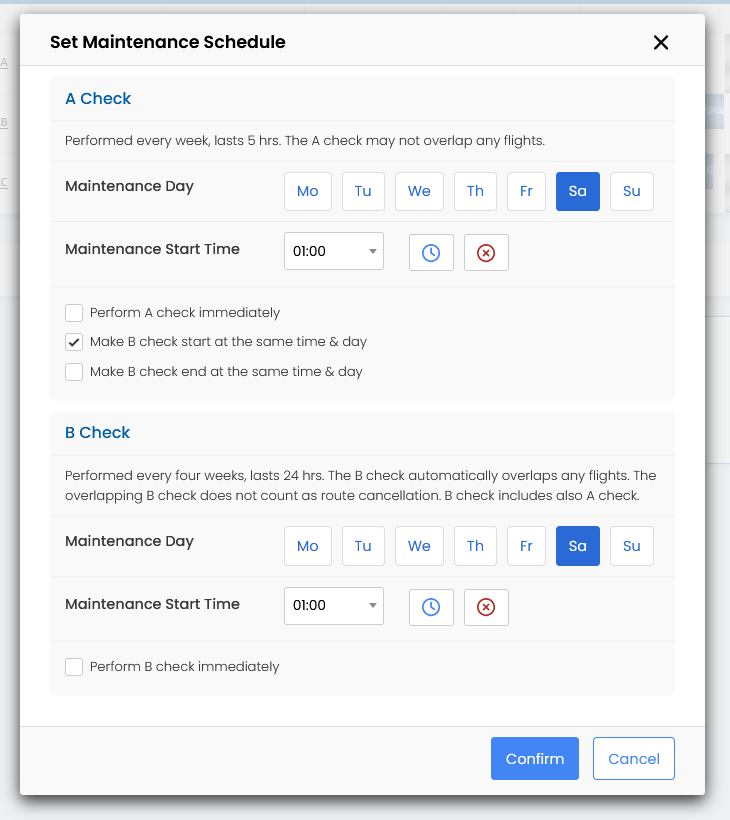This screenshot has width=730, height=820.
Task: Enable Perform A check immediately
Action: pyautogui.click(x=74, y=313)
